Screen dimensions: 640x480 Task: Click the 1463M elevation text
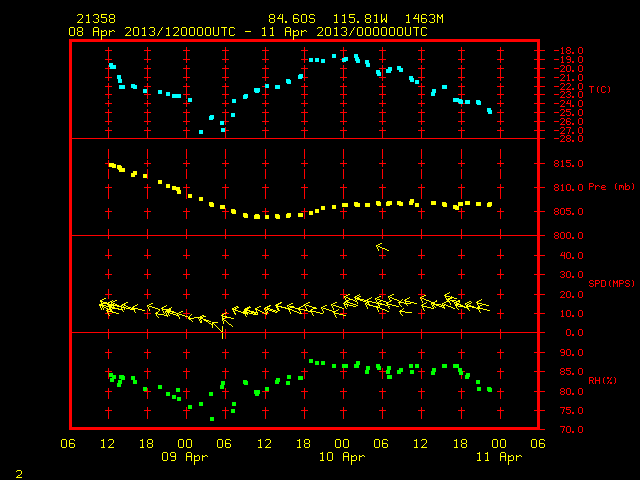click(424, 19)
